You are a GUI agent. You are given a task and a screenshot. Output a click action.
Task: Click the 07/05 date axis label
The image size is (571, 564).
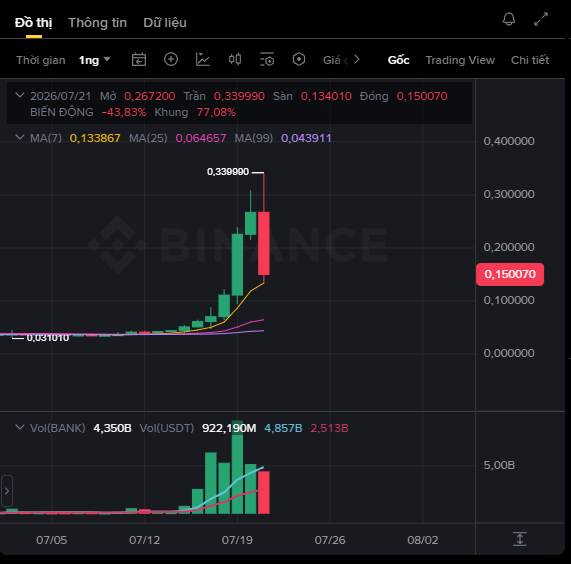(51, 540)
